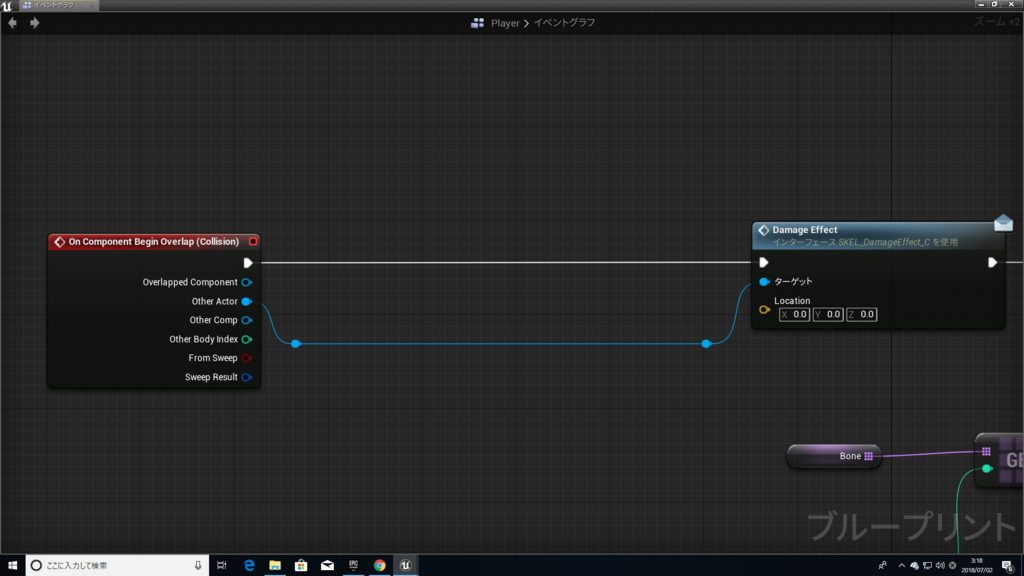Click the Location Z value field

point(861,314)
